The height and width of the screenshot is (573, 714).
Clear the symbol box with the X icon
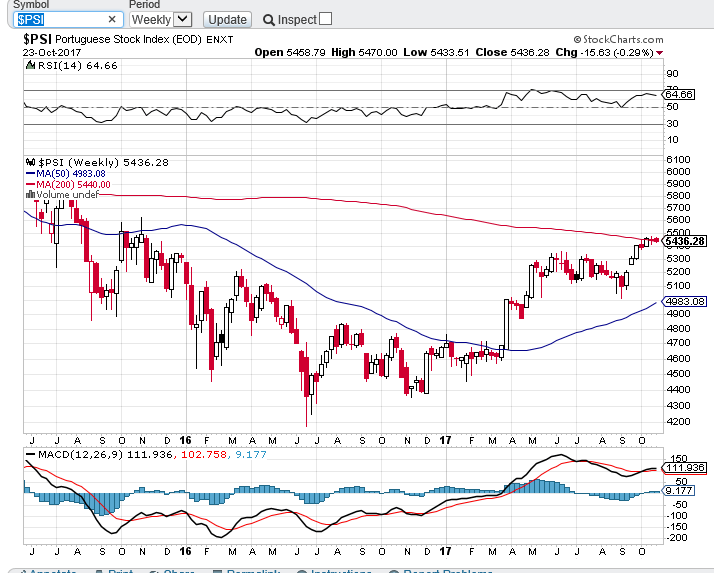pos(112,20)
